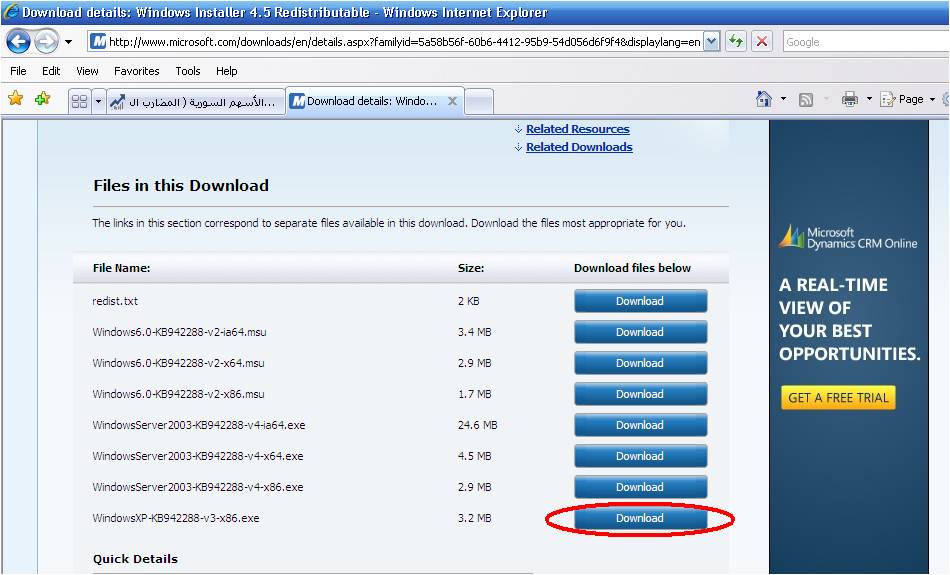Click the red Stop loading icon

click(762, 42)
